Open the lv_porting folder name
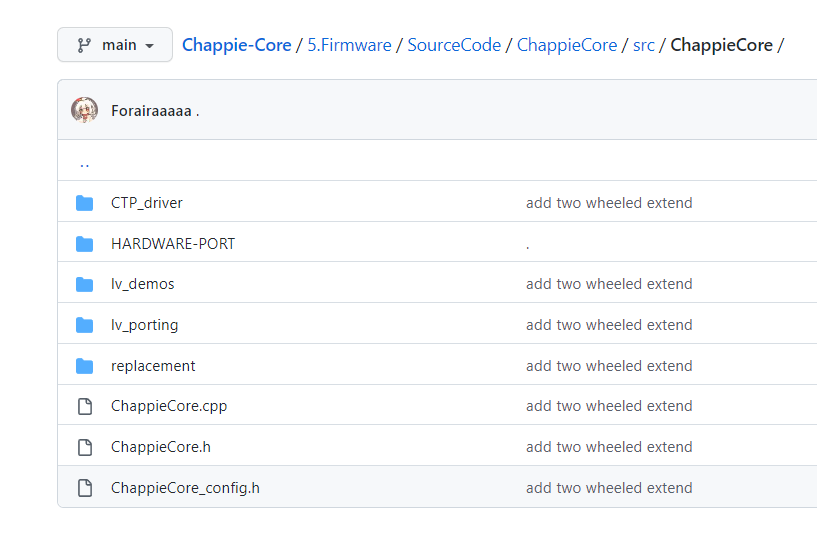This screenshot has width=817, height=537. 144,325
